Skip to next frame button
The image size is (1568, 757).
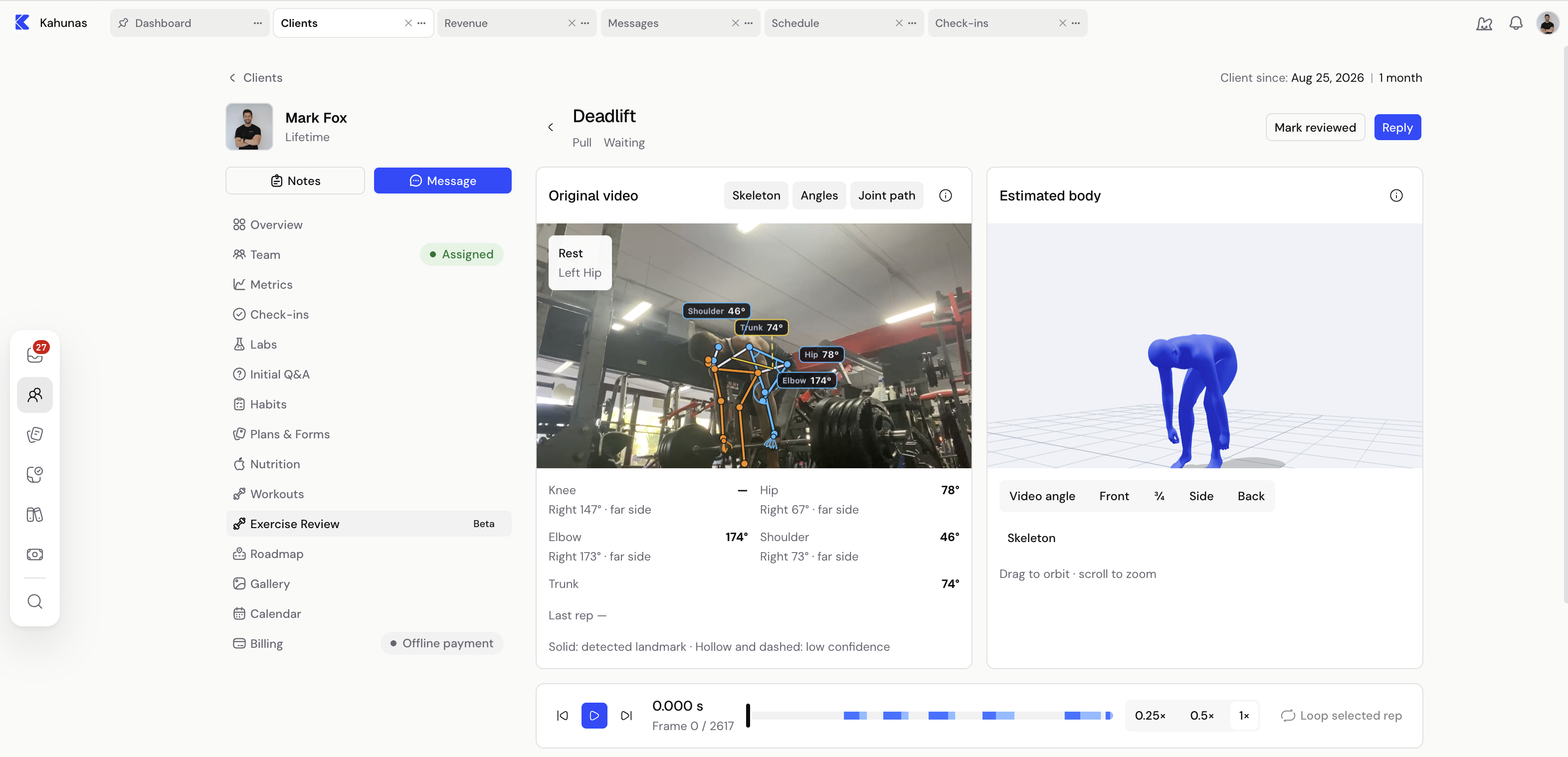[x=626, y=716]
